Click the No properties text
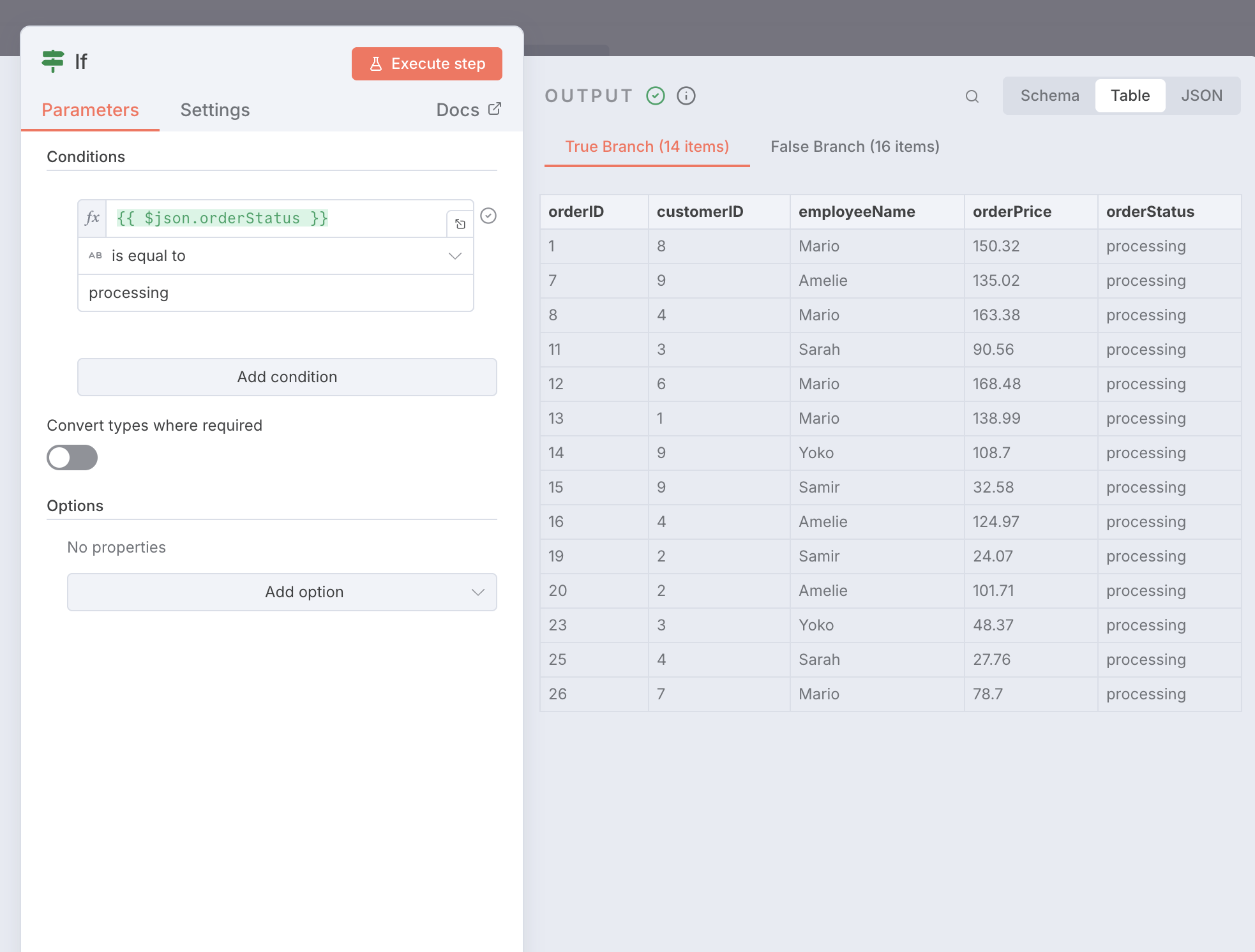This screenshot has height=952, width=1255. click(116, 547)
